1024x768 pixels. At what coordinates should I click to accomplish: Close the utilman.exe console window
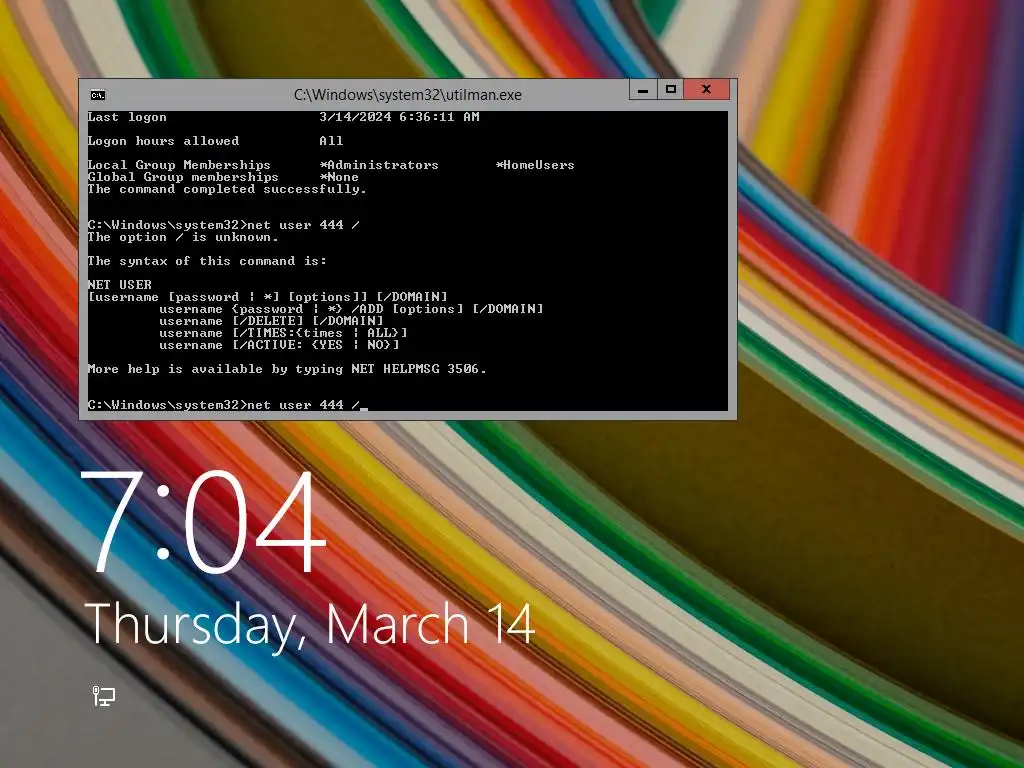[706, 89]
